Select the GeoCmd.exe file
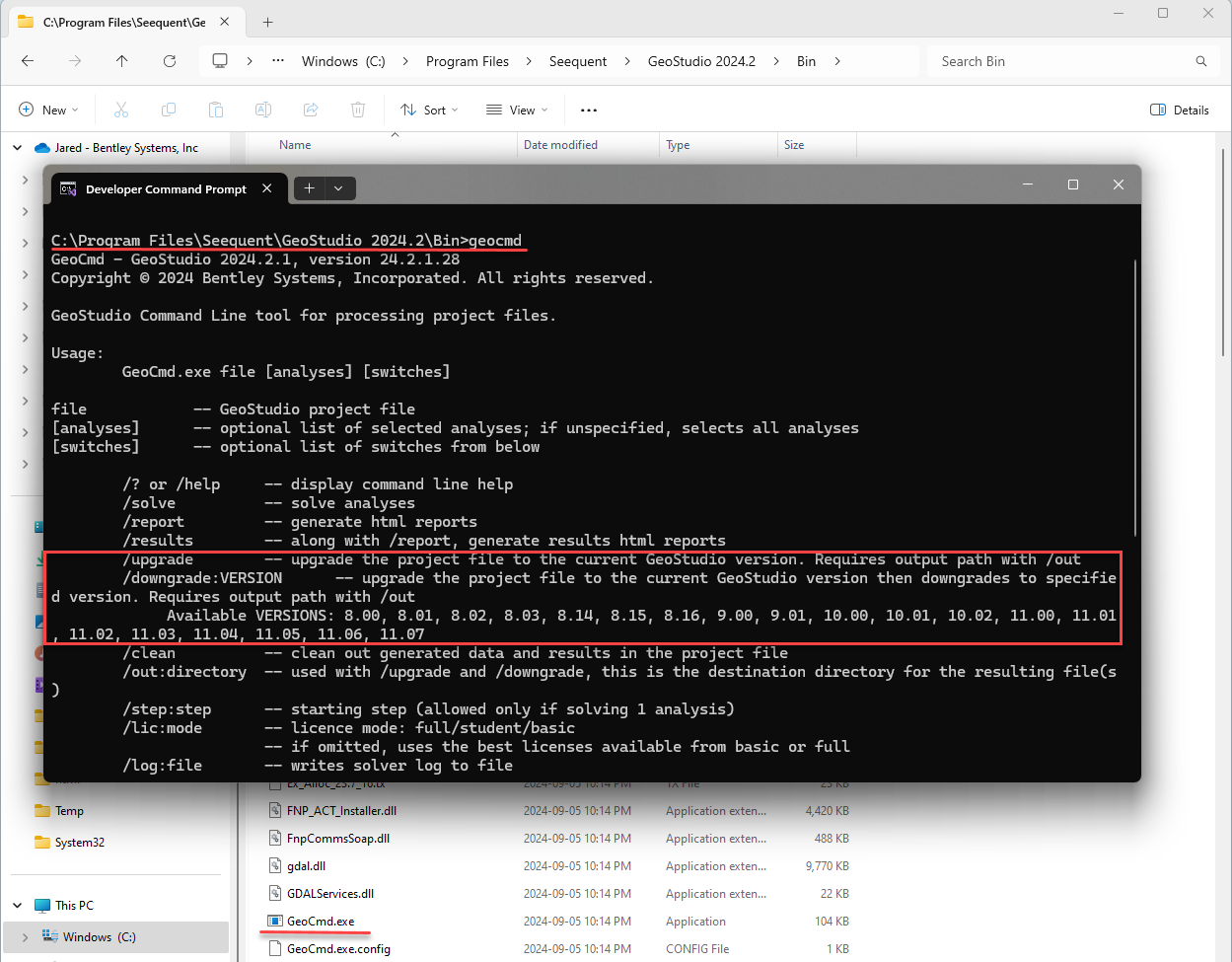The height and width of the screenshot is (962, 1232). [x=321, y=922]
